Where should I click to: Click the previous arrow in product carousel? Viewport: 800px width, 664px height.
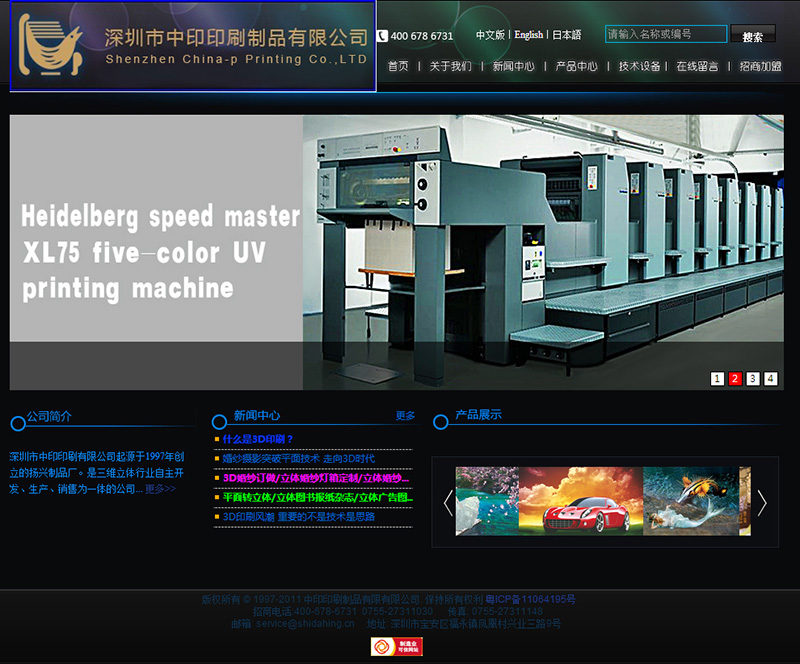pyautogui.click(x=447, y=502)
